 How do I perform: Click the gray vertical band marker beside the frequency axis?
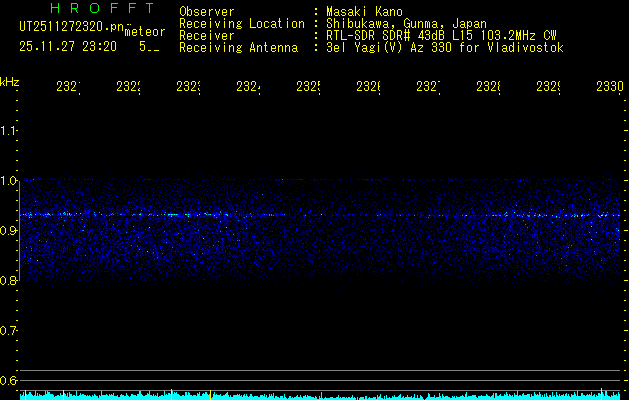coord(19,231)
